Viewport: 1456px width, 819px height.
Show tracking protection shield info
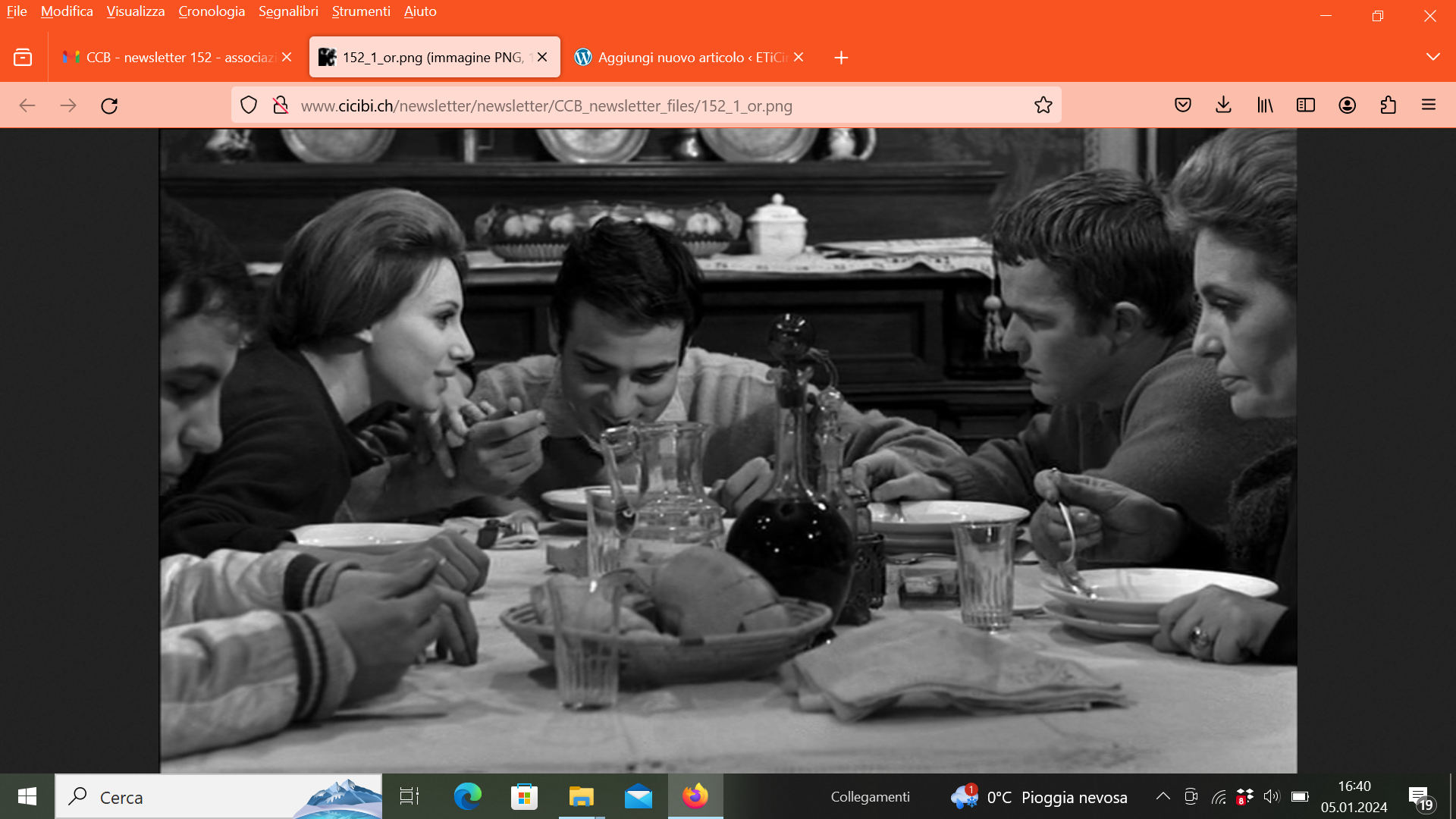[249, 105]
